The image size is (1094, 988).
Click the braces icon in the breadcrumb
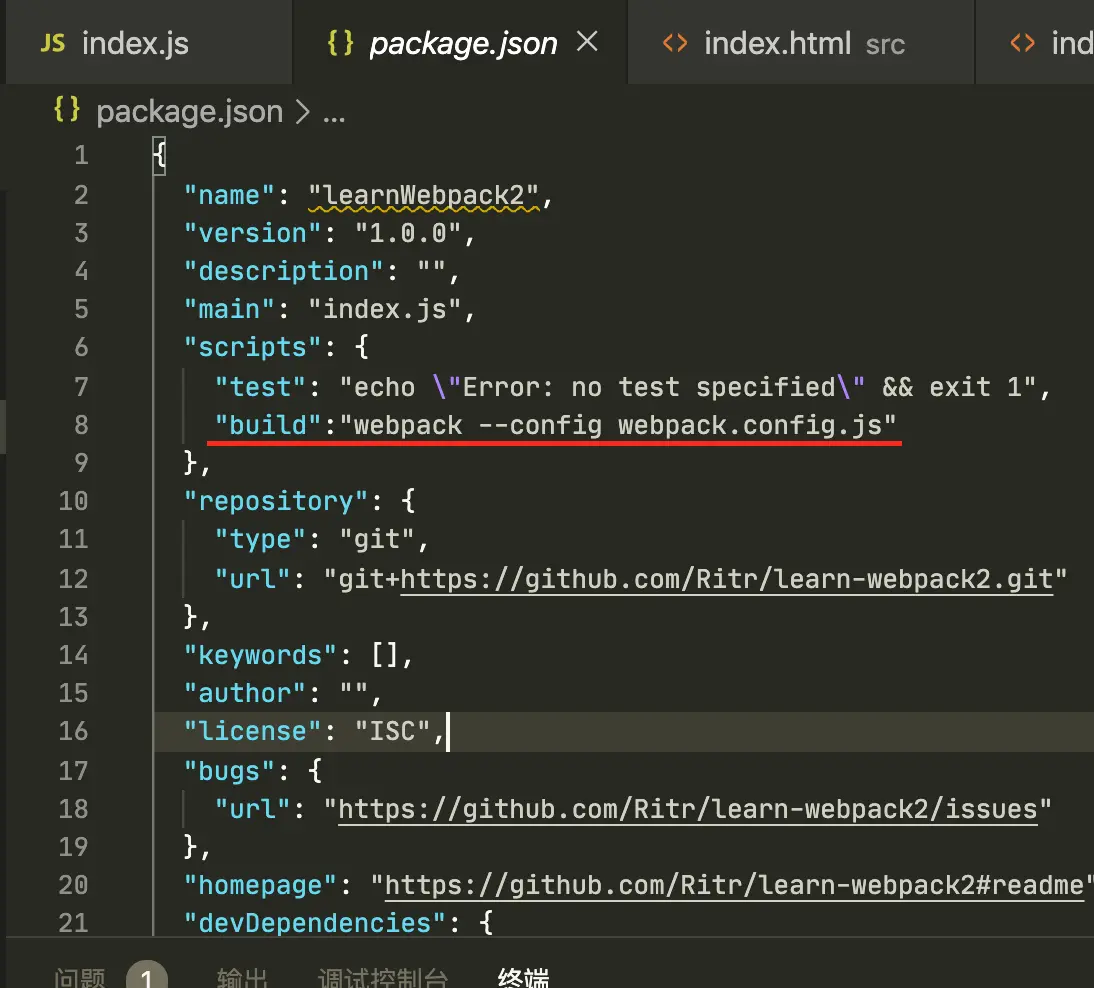click(67, 110)
